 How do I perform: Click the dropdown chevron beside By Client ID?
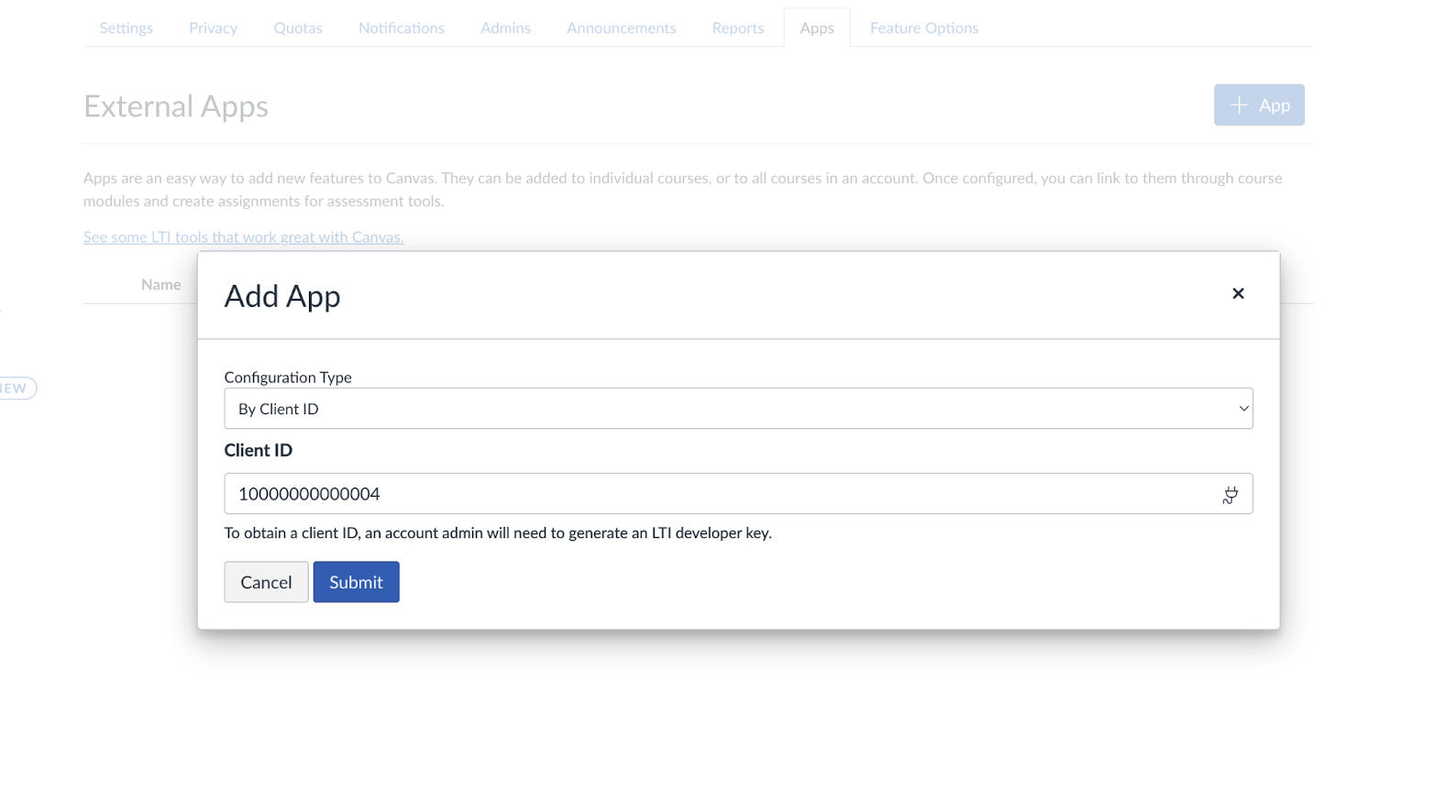click(x=1243, y=409)
